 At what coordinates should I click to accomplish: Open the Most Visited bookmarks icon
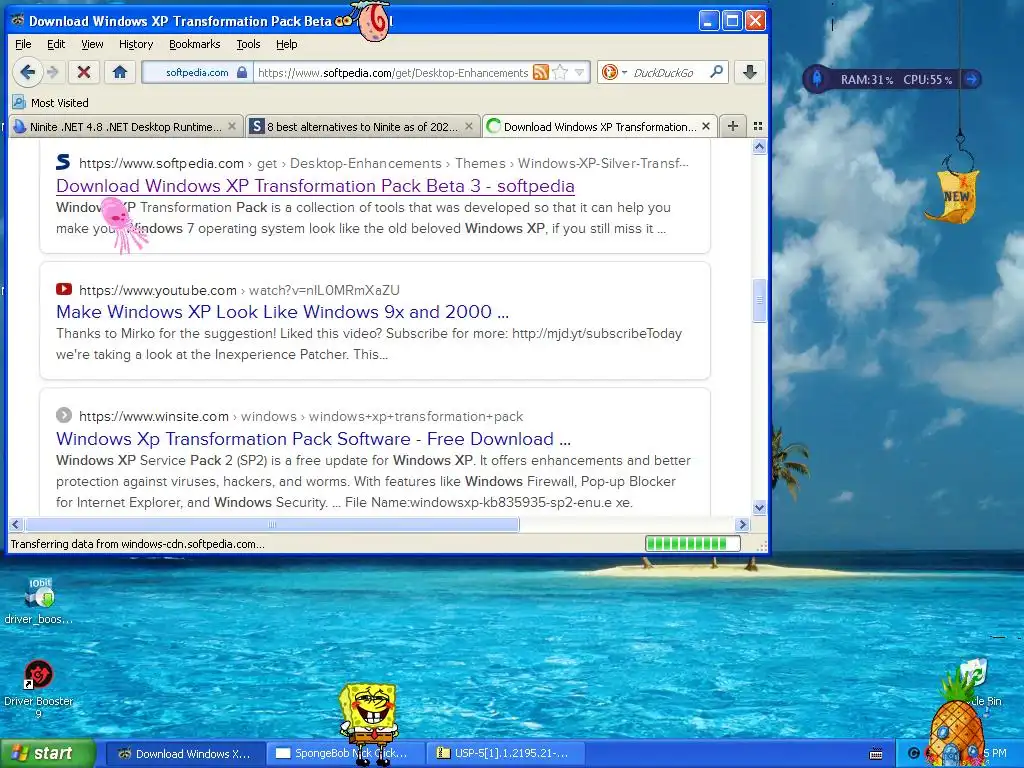(19, 103)
